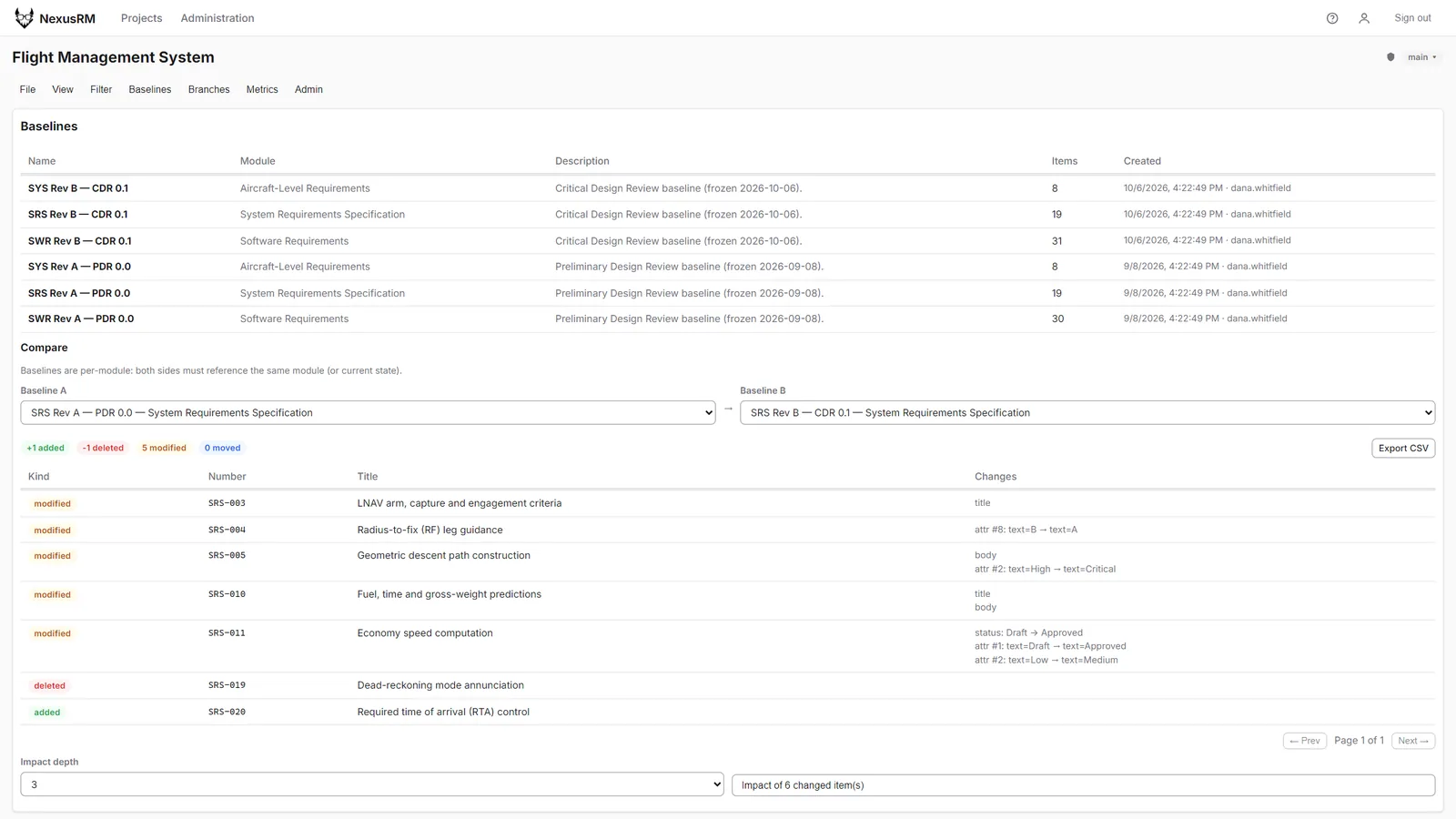
Task: Select the SYS Rev A — PDR 0.0 baseline
Action: [79, 267]
